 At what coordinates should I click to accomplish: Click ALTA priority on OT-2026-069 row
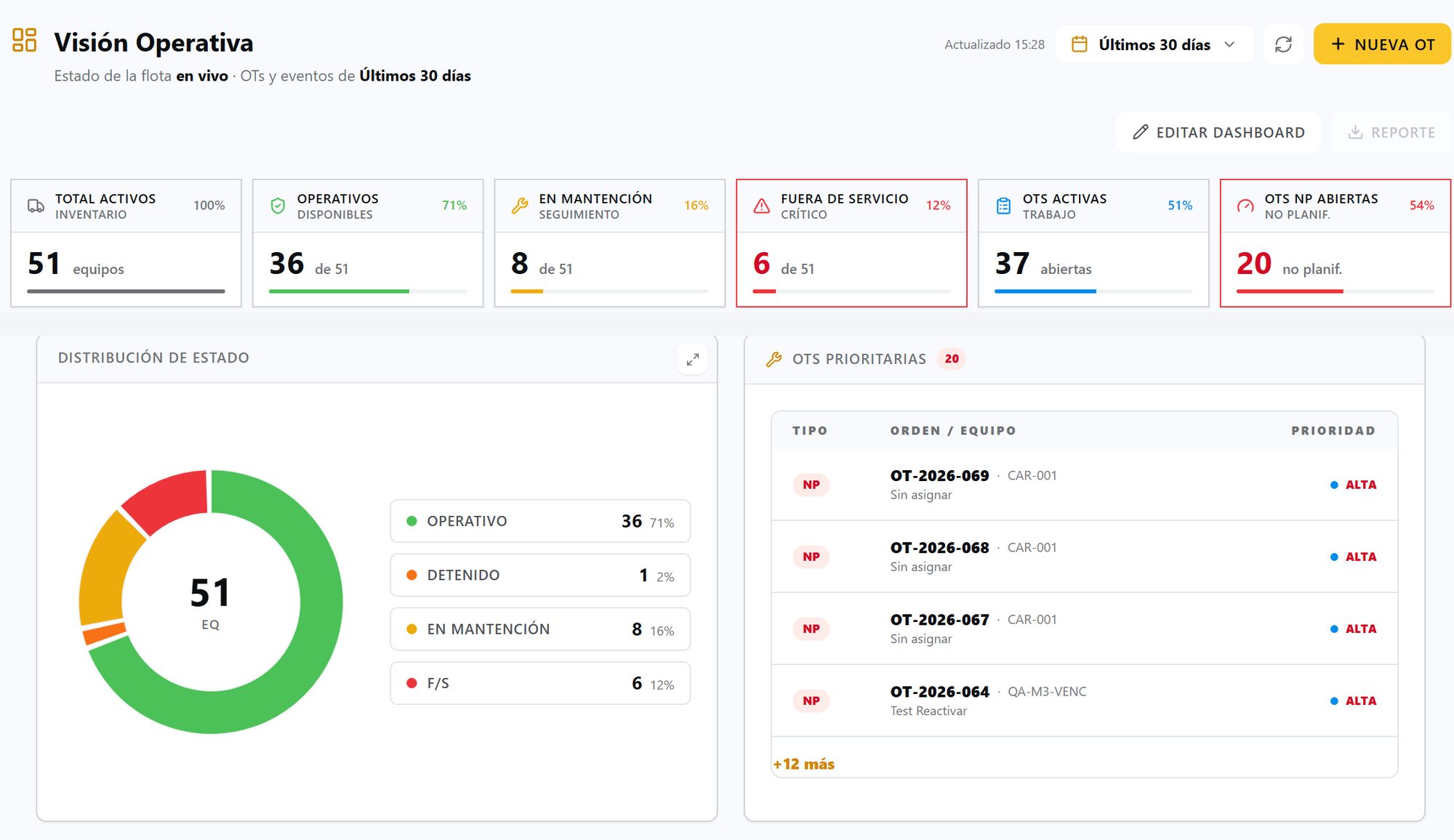tap(1353, 485)
